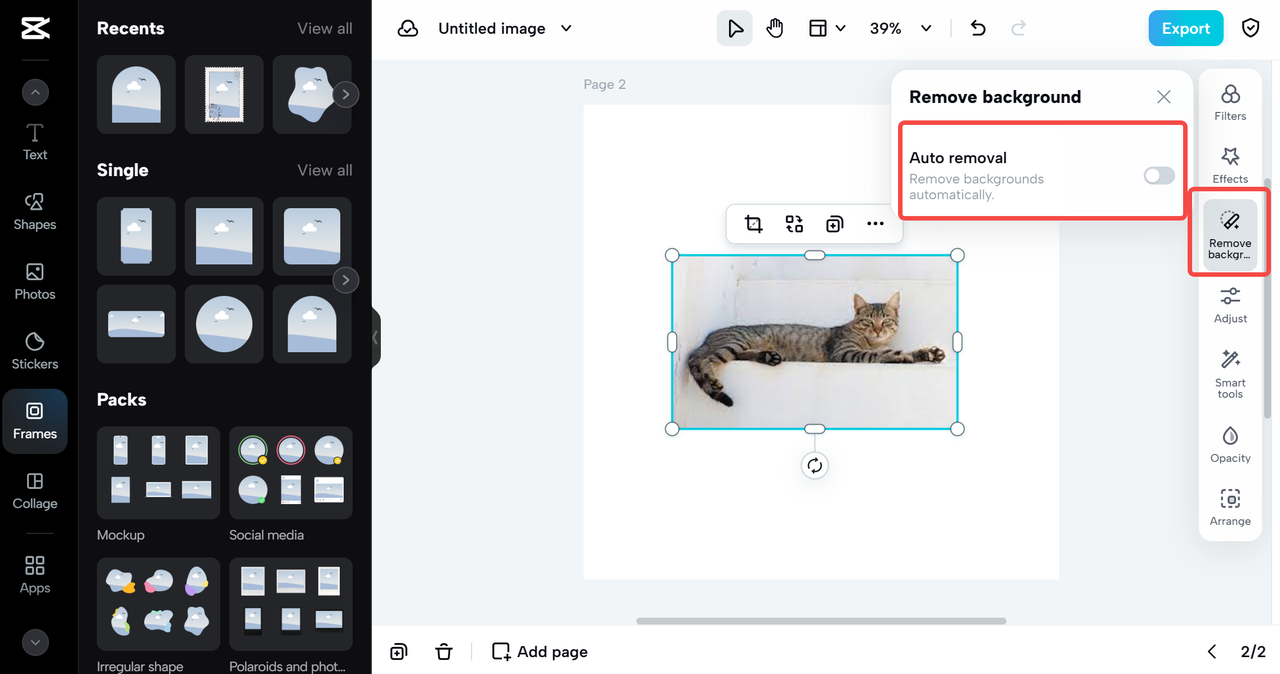This screenshot has height=674, width=1280.
Task: Click the Page 2 label
Action: pos(605,84)
